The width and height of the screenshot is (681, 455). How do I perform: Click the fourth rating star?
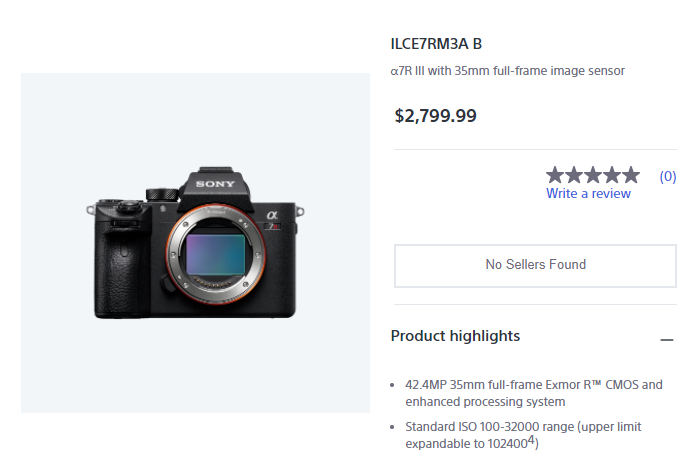pos(611,175)
